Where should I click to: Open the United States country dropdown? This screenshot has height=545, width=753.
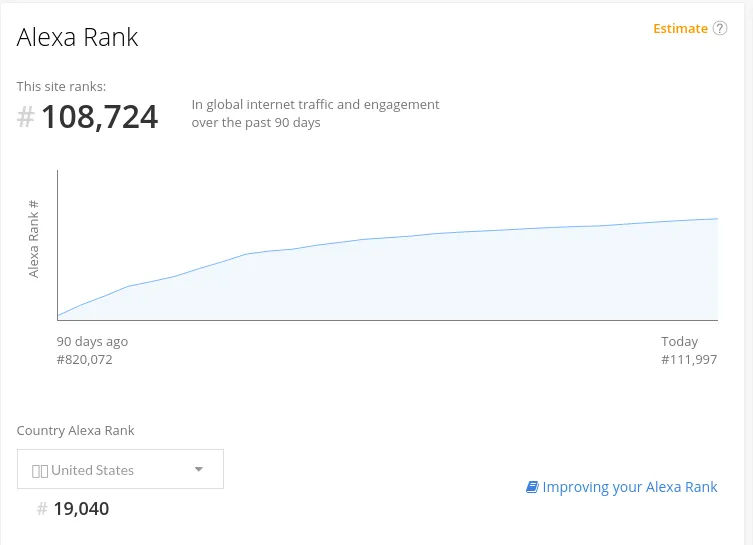pyautogui.click(x=120, y=469)
